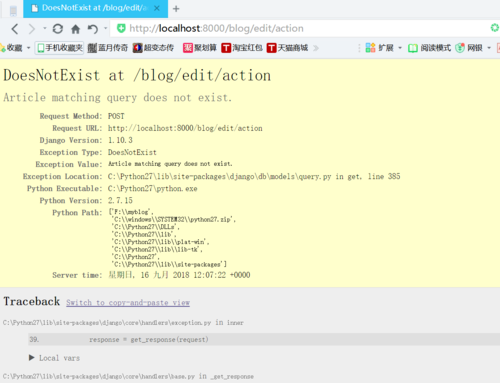500x383 pixels.
Task: Go back using the browser back arrow
Action: point(15,29)
